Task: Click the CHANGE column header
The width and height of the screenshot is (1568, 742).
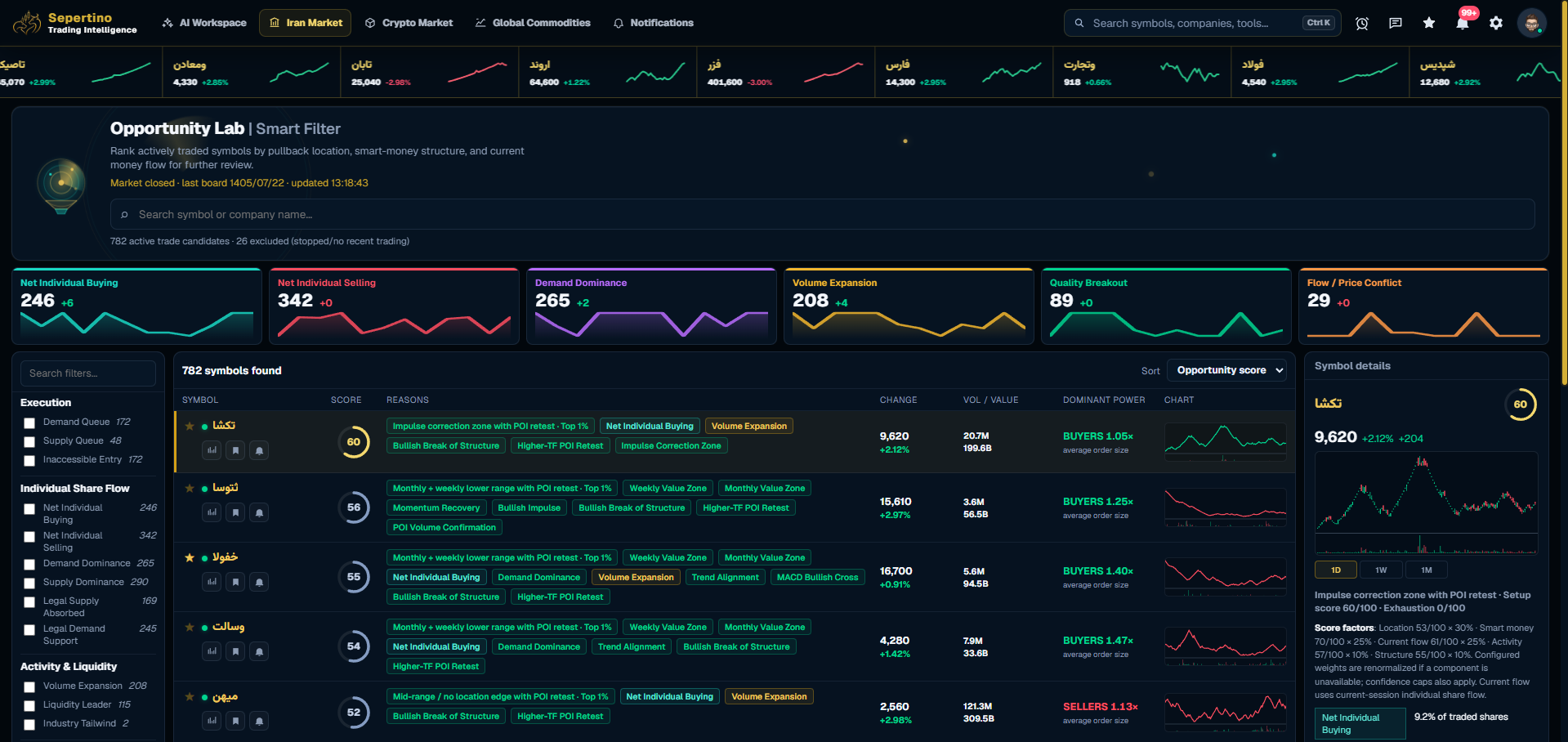Action: pos(898,400)
